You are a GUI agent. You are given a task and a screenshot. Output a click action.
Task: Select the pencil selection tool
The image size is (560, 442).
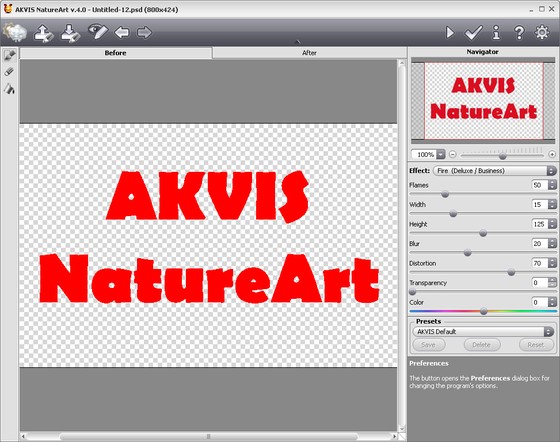pyautogui.click(x=10, y=55)
